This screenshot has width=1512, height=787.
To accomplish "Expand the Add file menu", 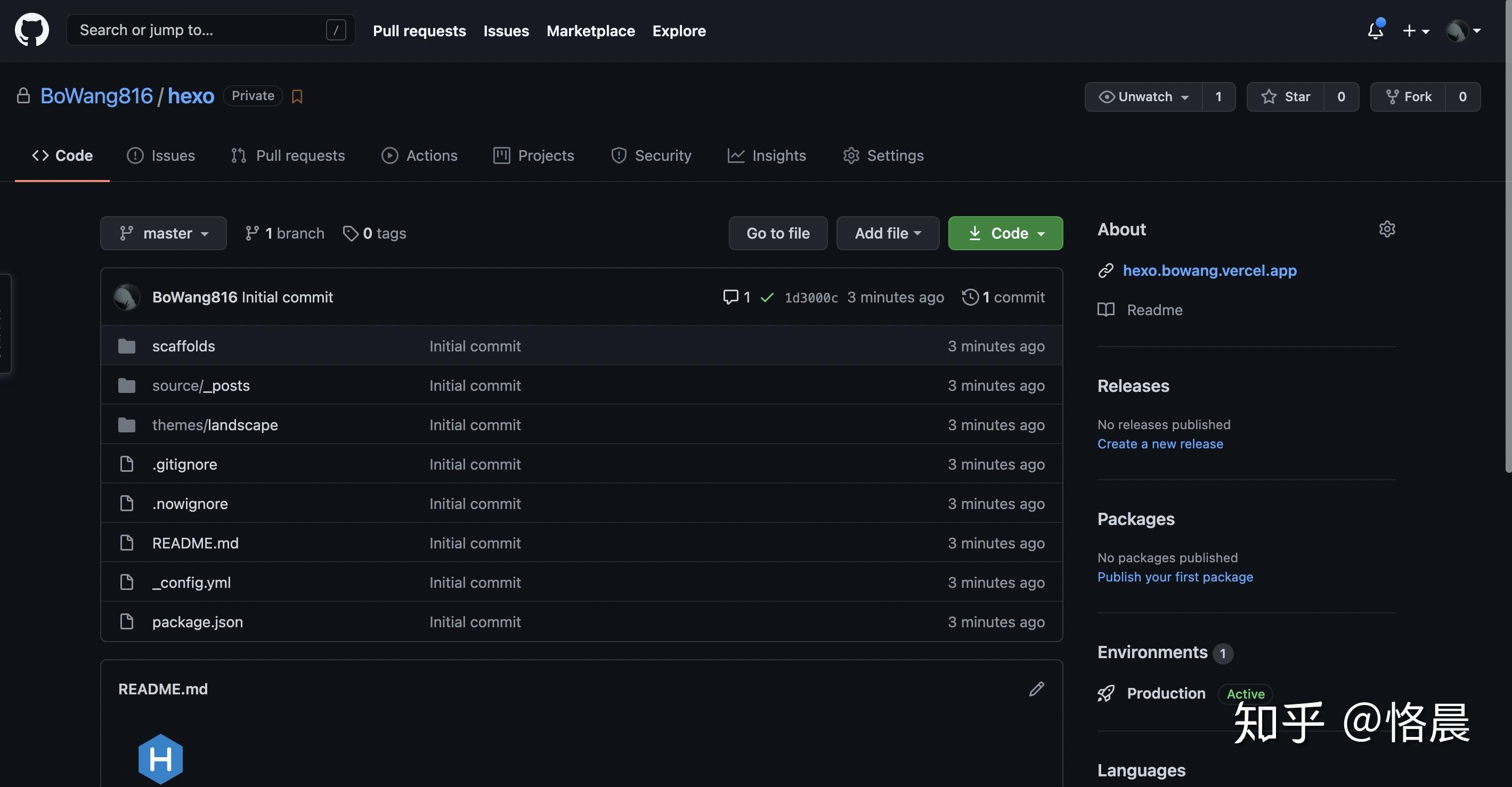I will click(887, 233).
